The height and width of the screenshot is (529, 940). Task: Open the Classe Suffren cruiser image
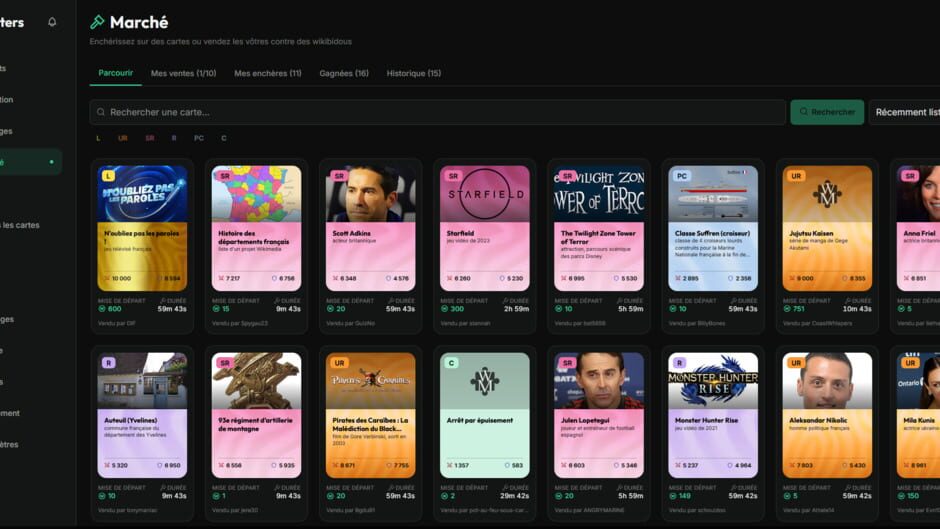[713, 194]
